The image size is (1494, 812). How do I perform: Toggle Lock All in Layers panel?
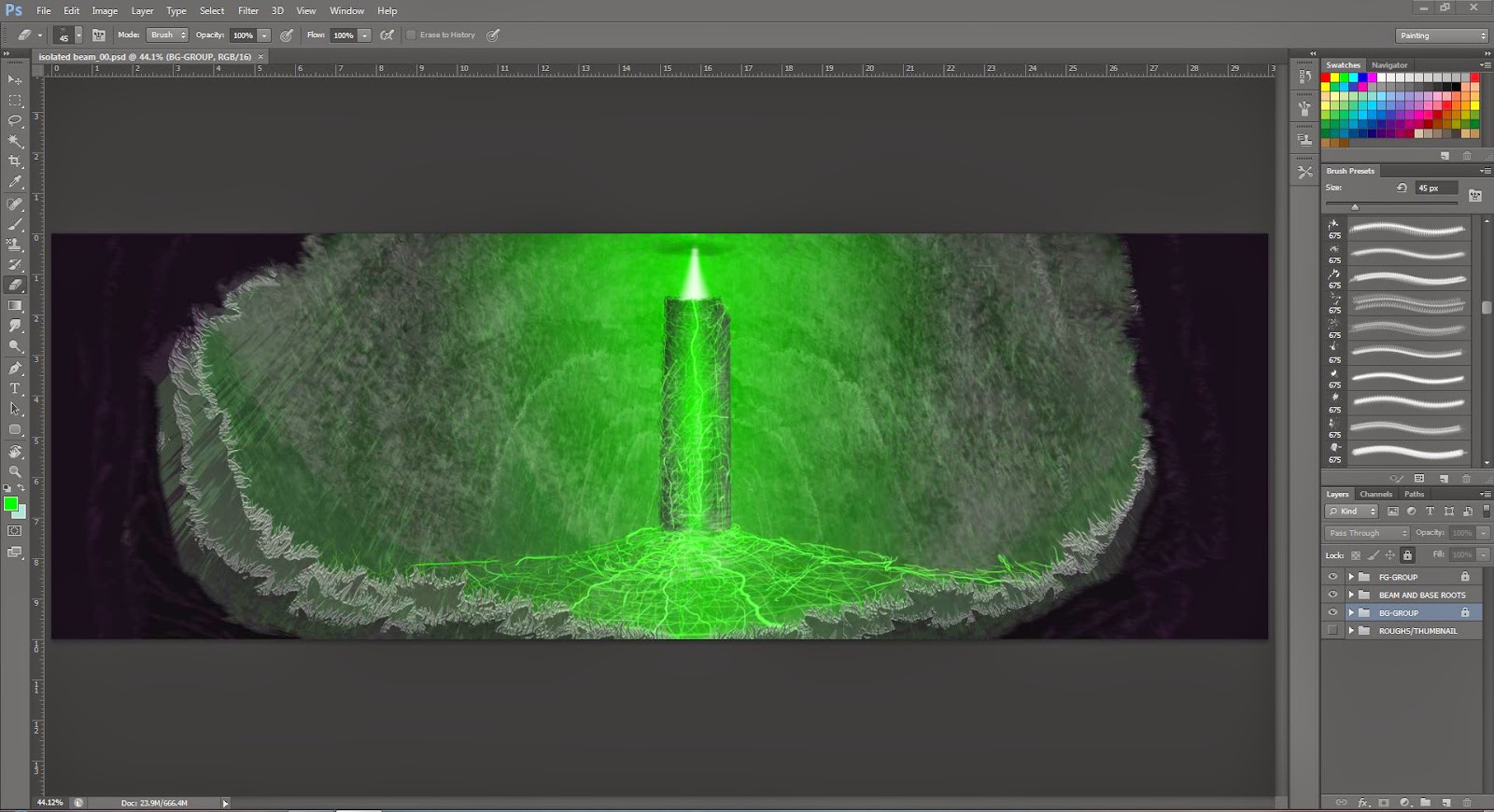1407,554
